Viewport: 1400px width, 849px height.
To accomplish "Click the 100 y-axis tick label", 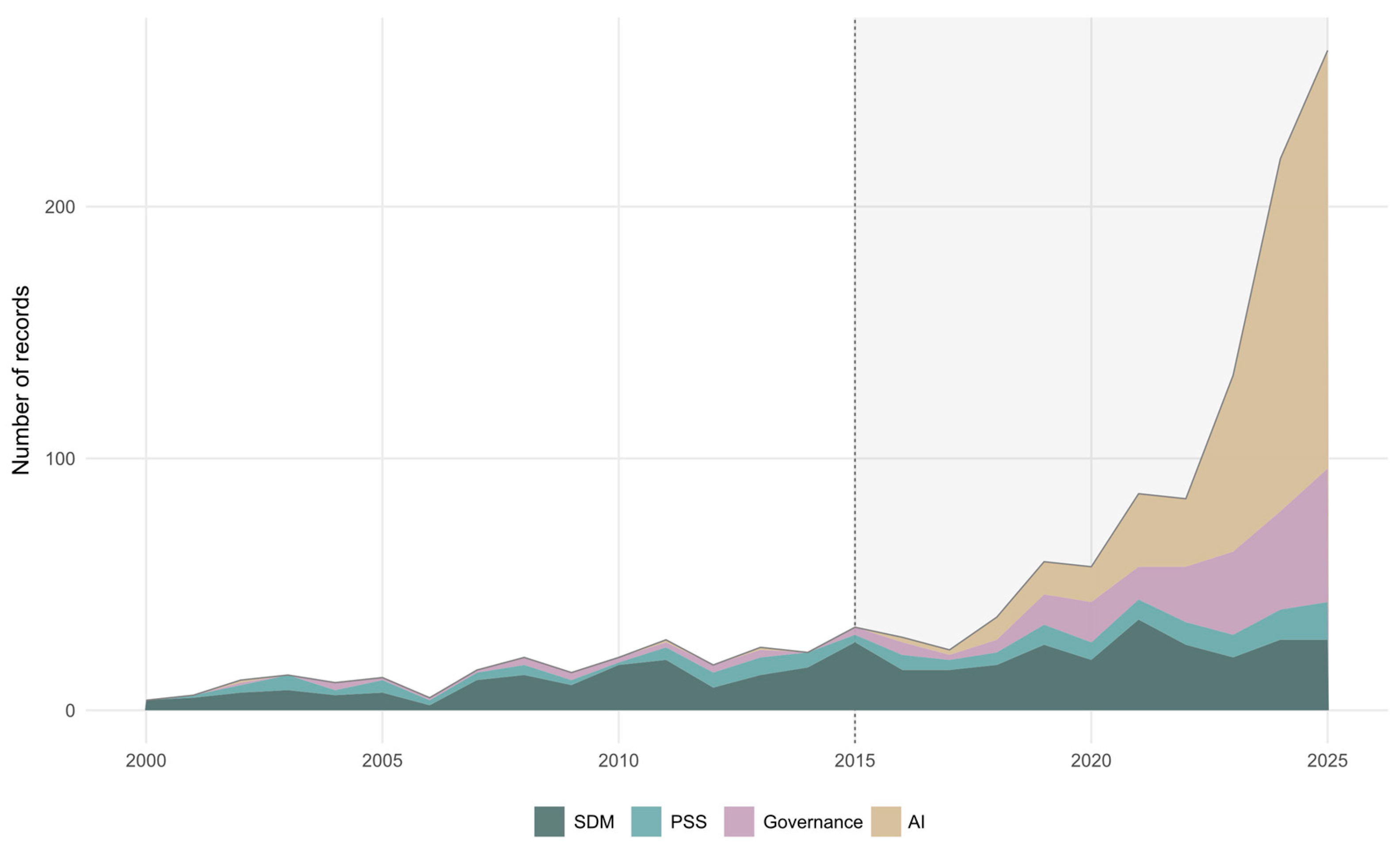I will [x=60, y=459].
